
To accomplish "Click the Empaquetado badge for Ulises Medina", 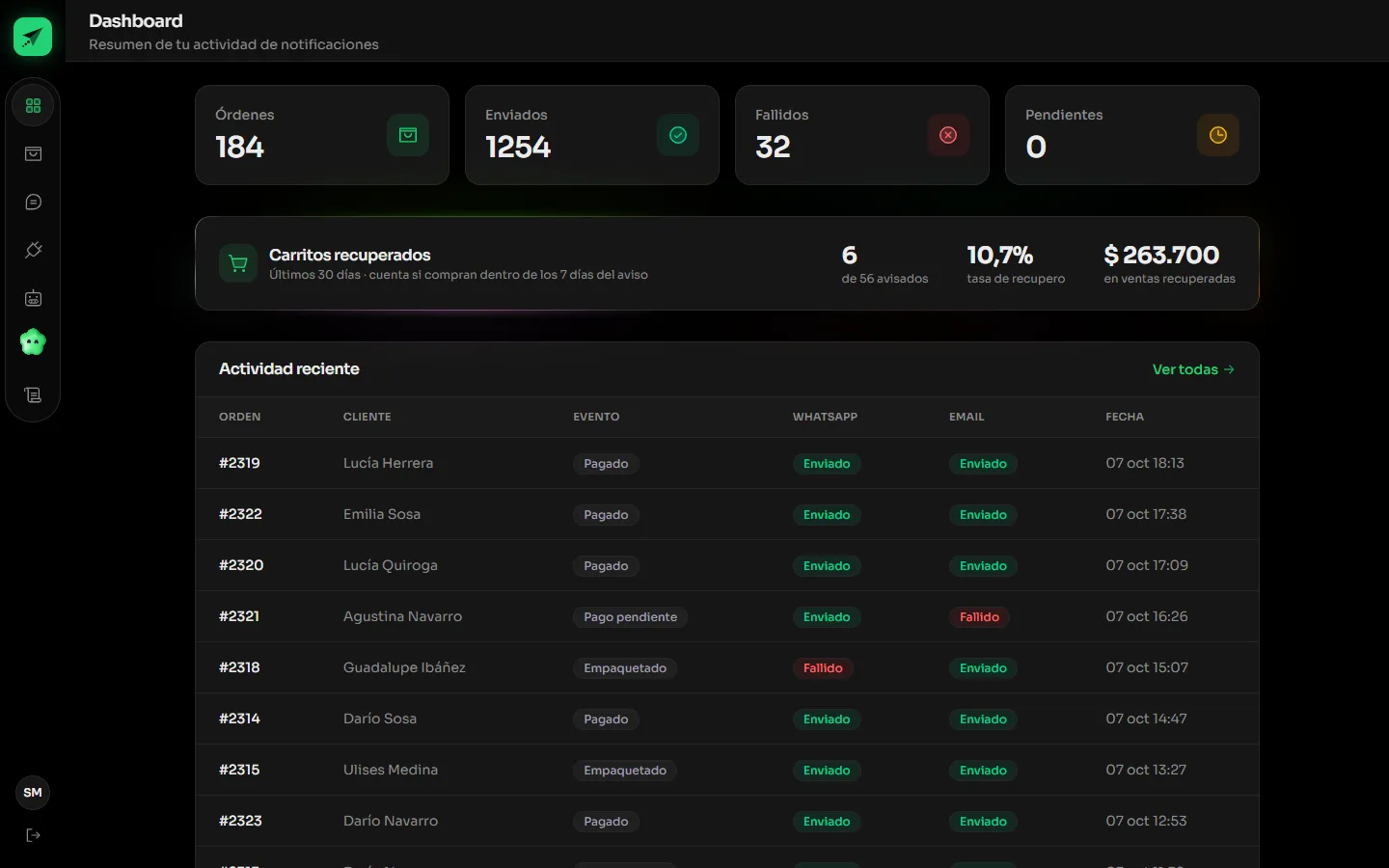I will point(625,771).
